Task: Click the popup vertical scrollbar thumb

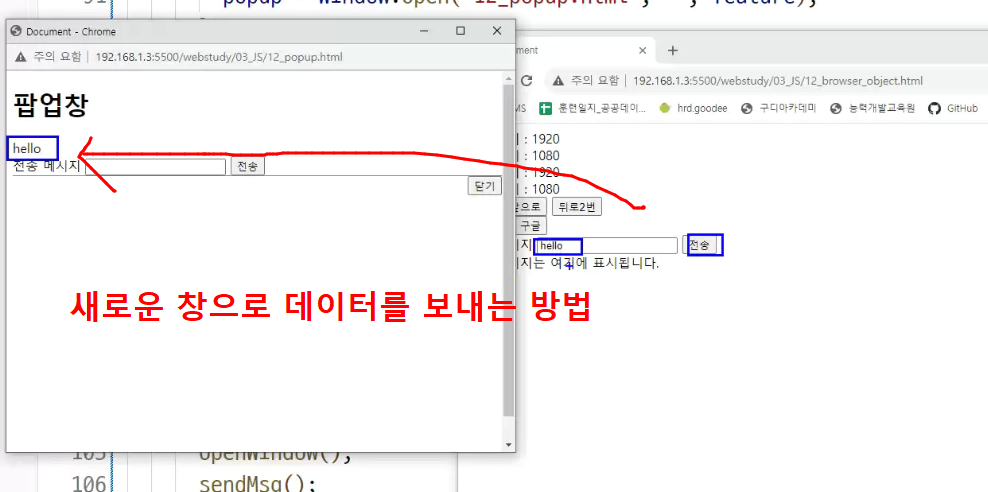Action: pyautogui.click(x=509, y=250)
